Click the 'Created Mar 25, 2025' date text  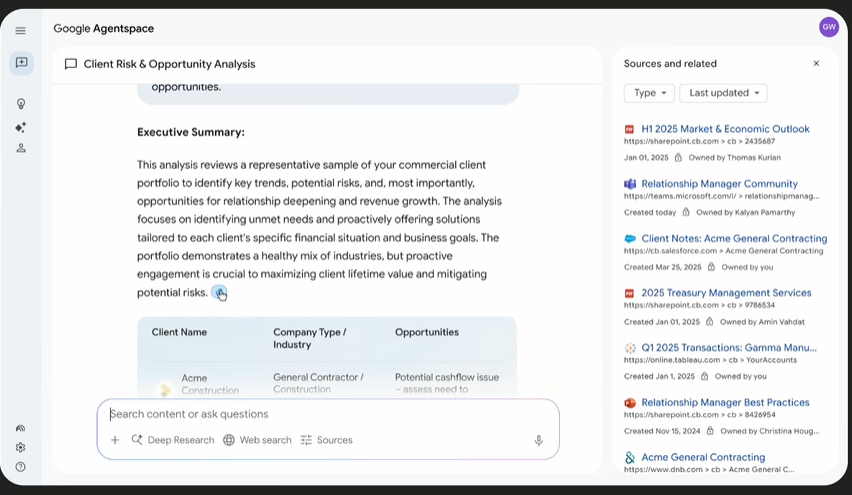point(662,267)
